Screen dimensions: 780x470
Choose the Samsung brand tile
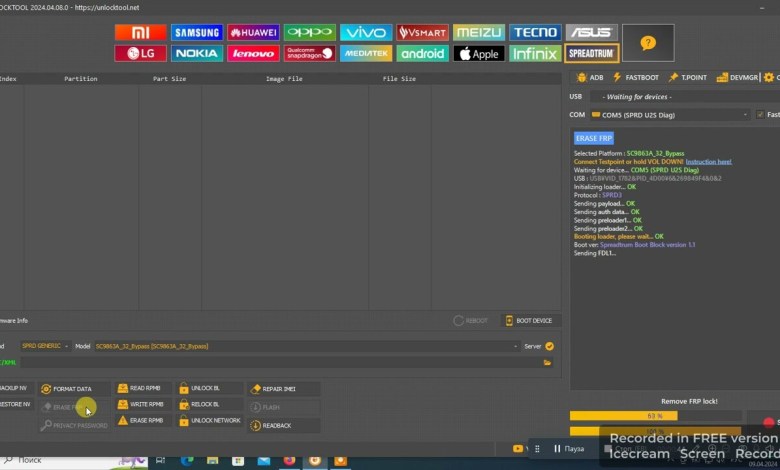pyautogui.click(x=197, y=32)
